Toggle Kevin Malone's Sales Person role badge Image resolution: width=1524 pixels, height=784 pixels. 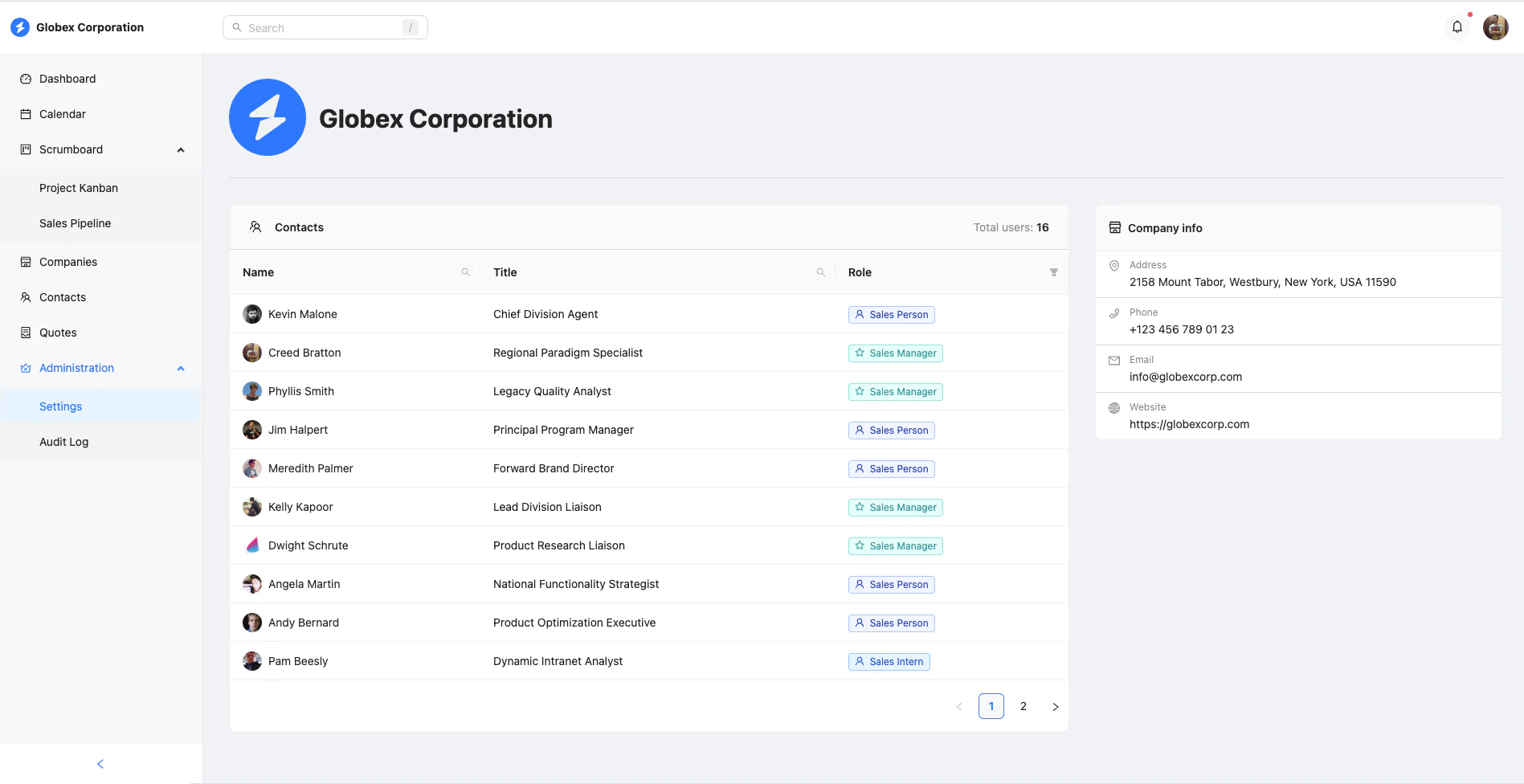pos(892,314)
